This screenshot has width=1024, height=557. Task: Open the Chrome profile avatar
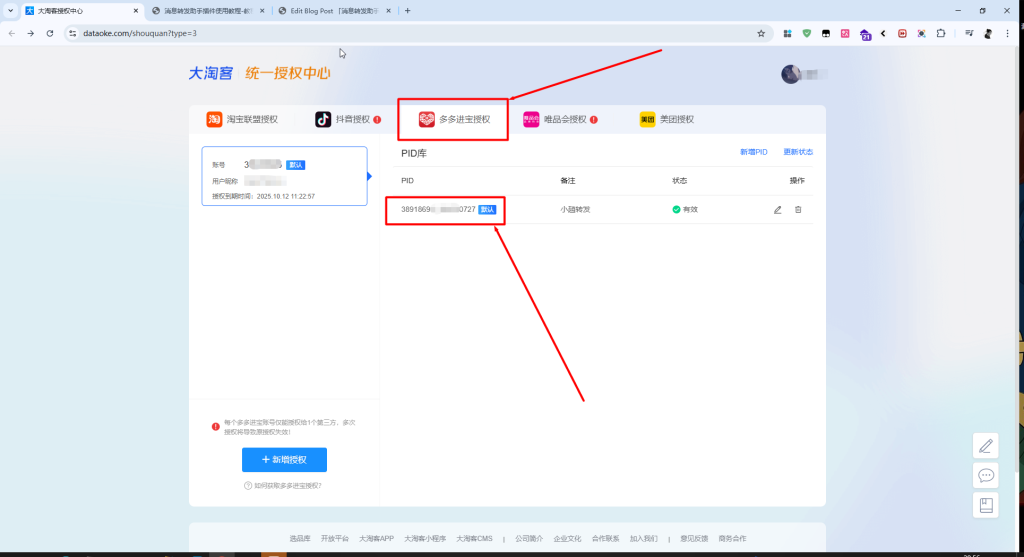click(x=988, y=33)
